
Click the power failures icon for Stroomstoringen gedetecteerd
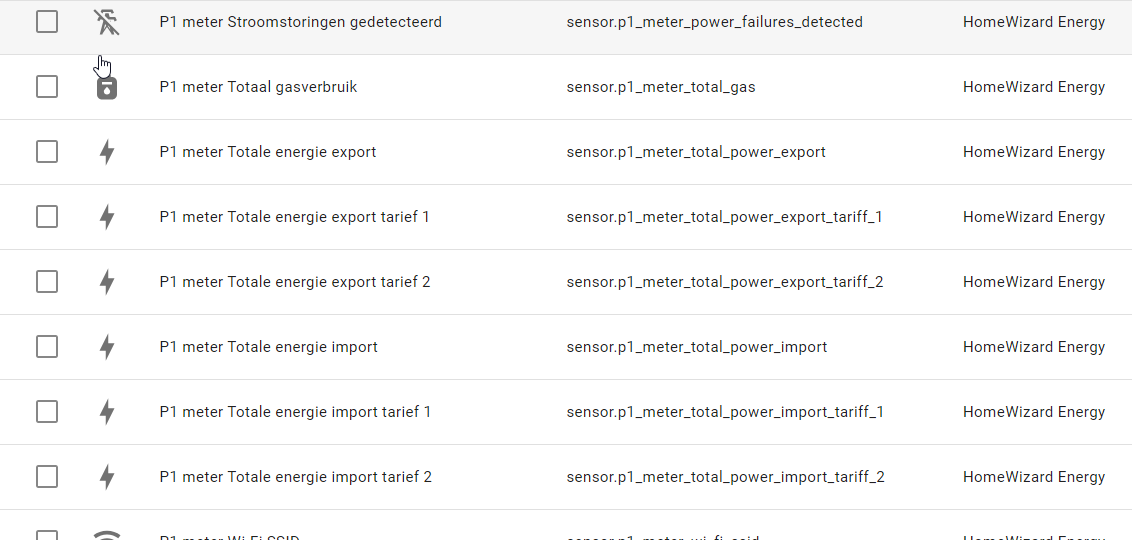pos(106,22)
